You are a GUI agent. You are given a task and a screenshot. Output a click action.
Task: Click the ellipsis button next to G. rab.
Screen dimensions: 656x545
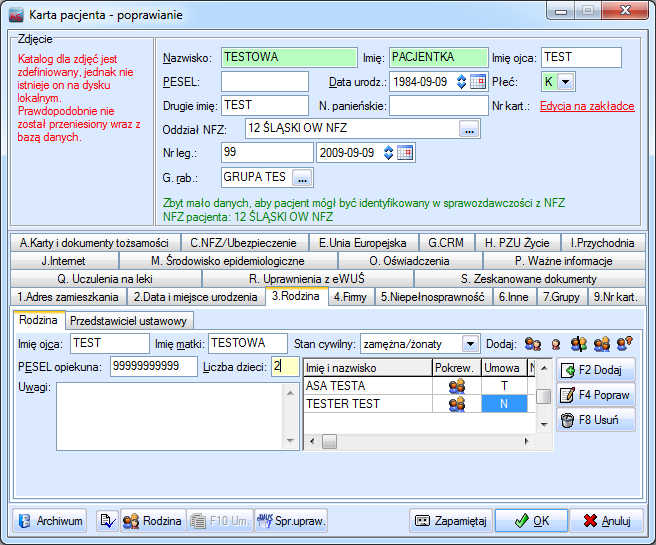pos(302,177)
